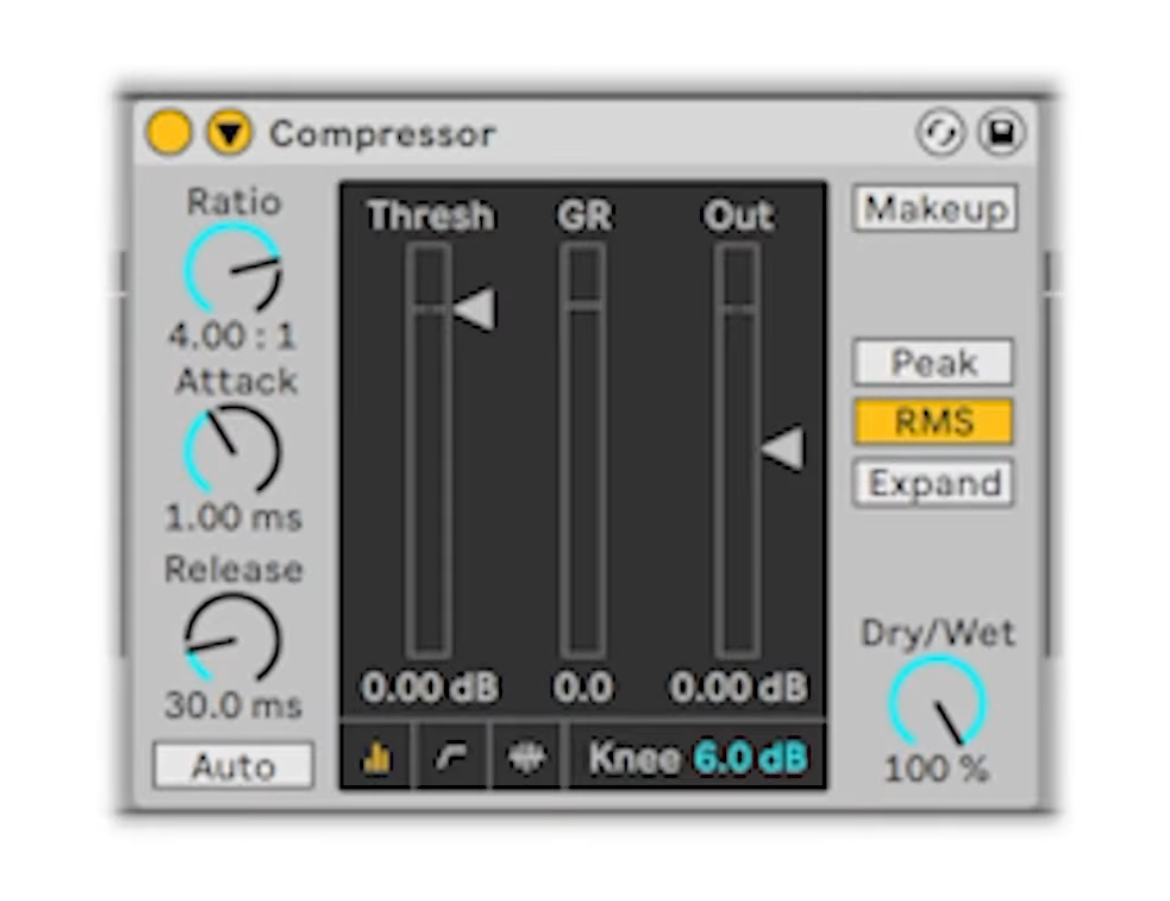Screen dimensions: 1170x901
Task: Click the hot-swap preset icon
Action: [940, 133]
